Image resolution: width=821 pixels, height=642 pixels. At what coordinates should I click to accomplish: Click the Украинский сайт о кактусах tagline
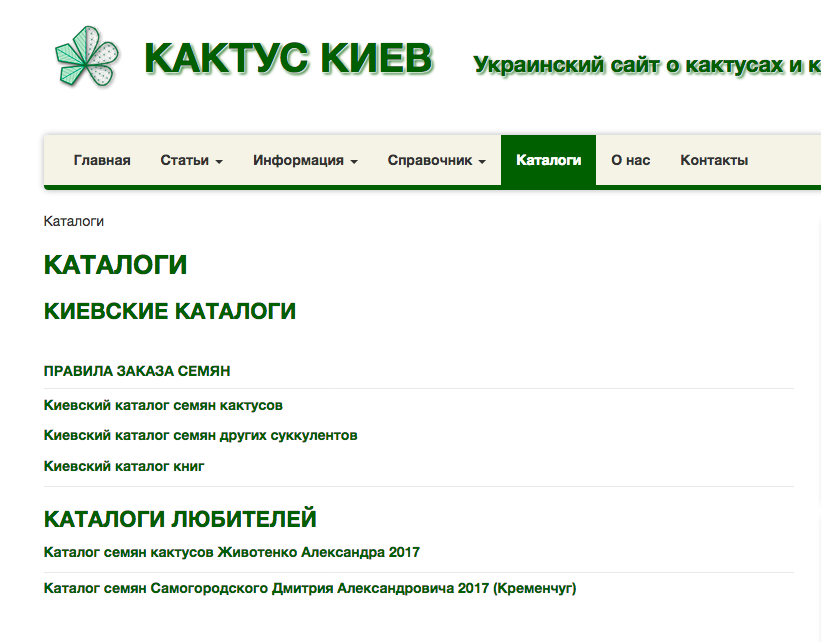point(647,65)
